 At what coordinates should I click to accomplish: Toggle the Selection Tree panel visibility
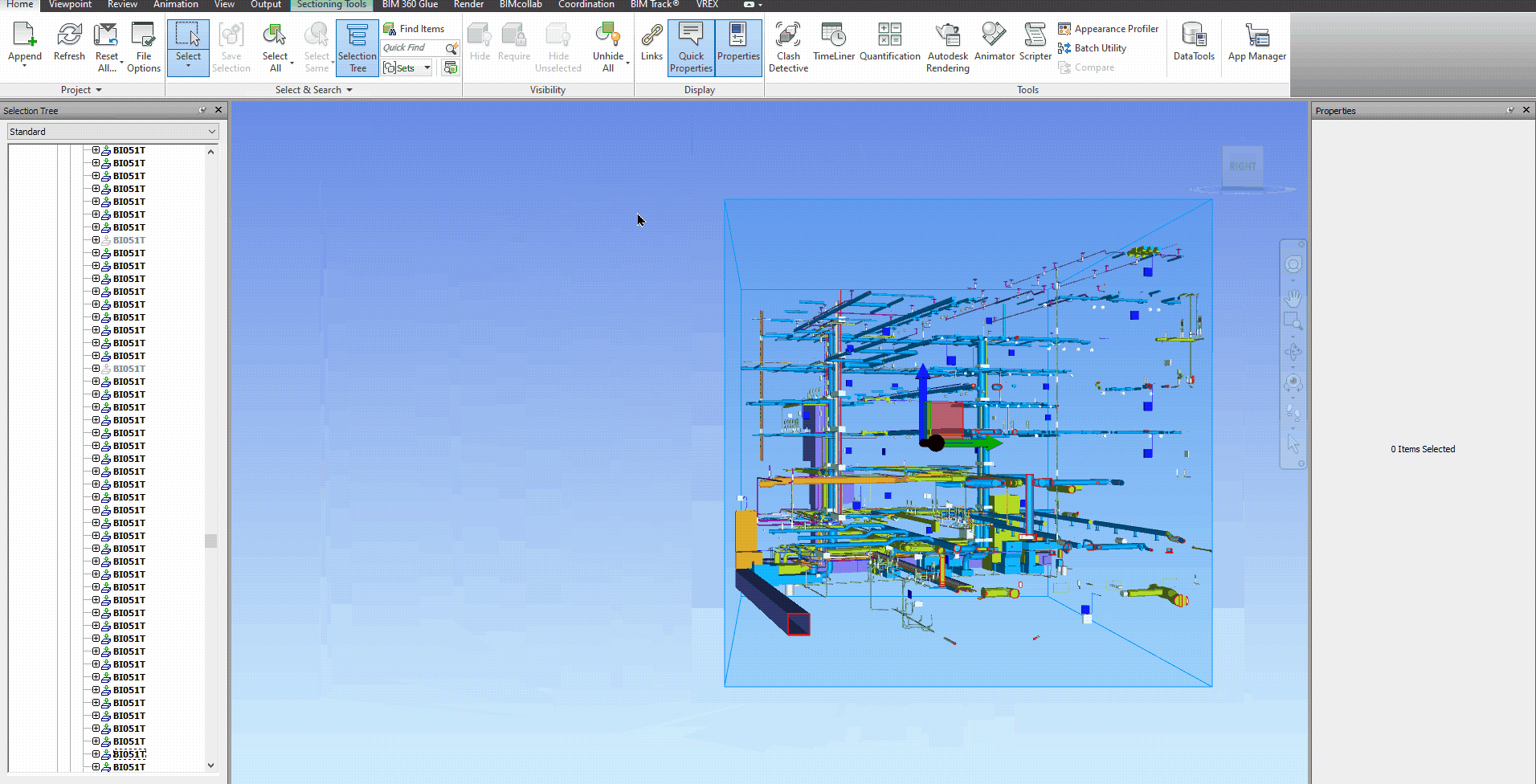point(357,46)
